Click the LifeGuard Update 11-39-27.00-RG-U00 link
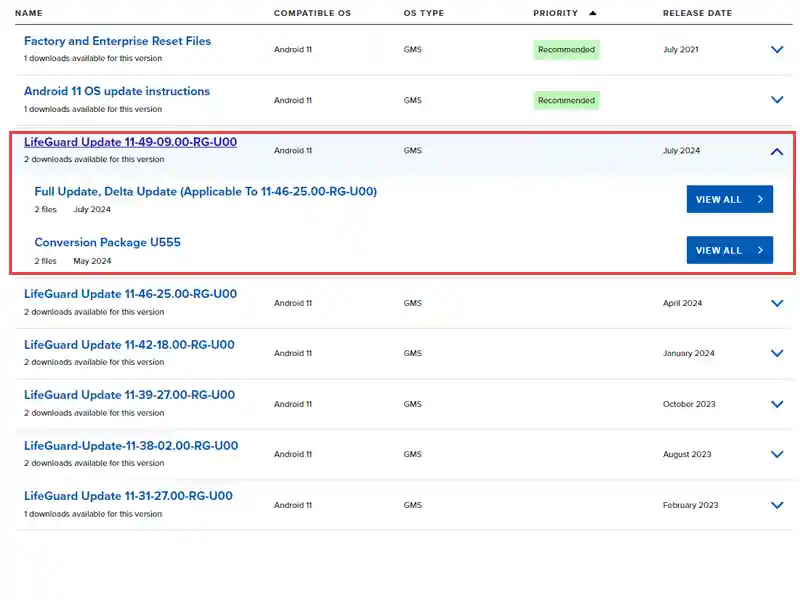800x600 pixels. [130, 395]
